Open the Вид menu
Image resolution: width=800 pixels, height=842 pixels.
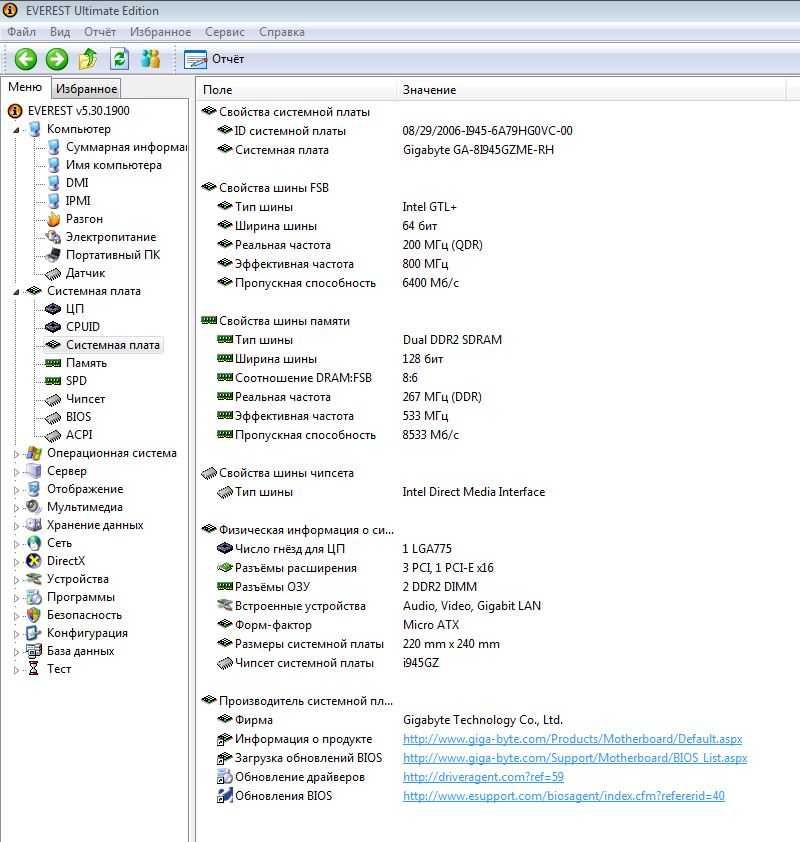[x=60, y=32]
